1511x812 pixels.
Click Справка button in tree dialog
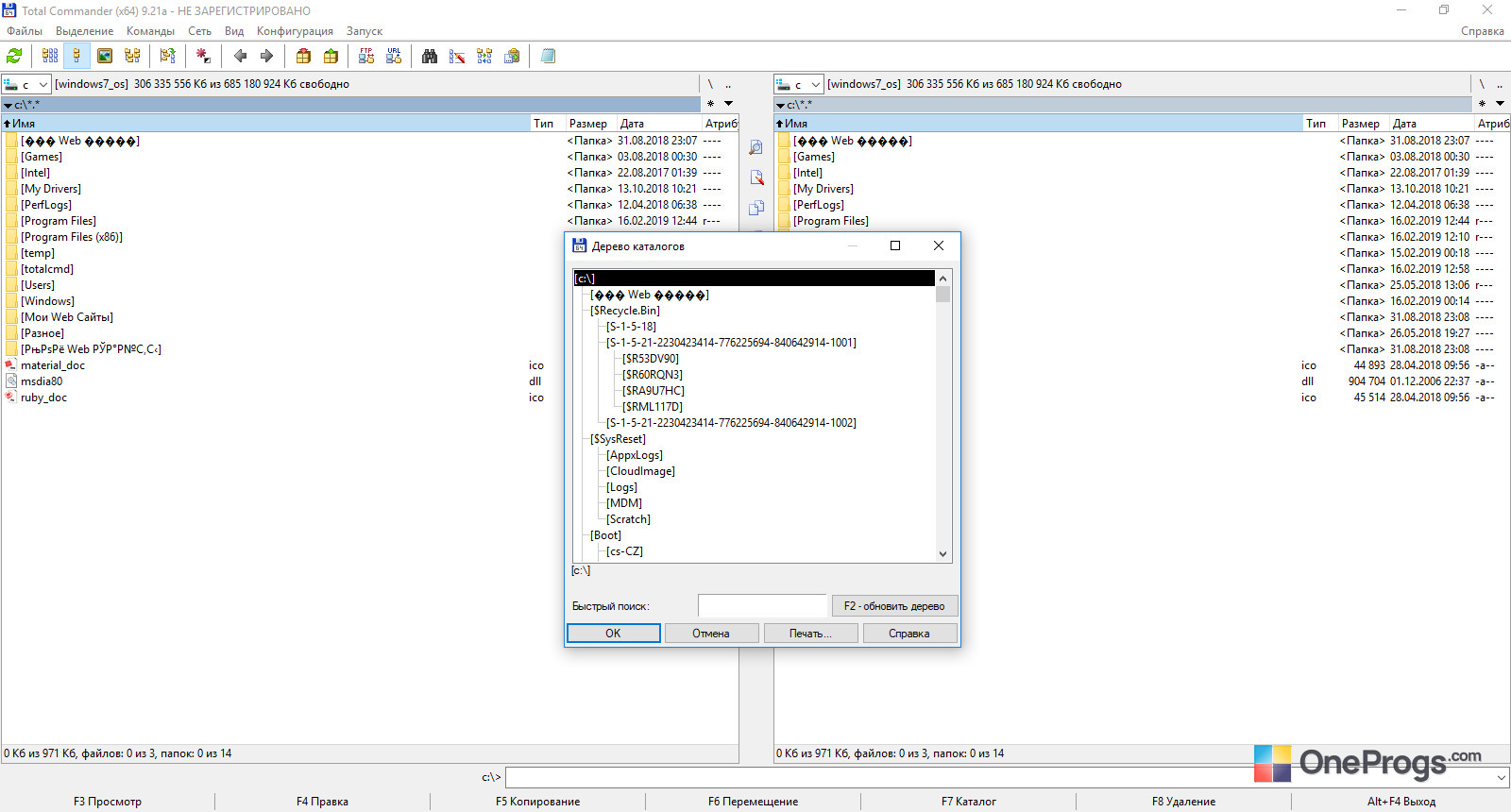point(909,634)
